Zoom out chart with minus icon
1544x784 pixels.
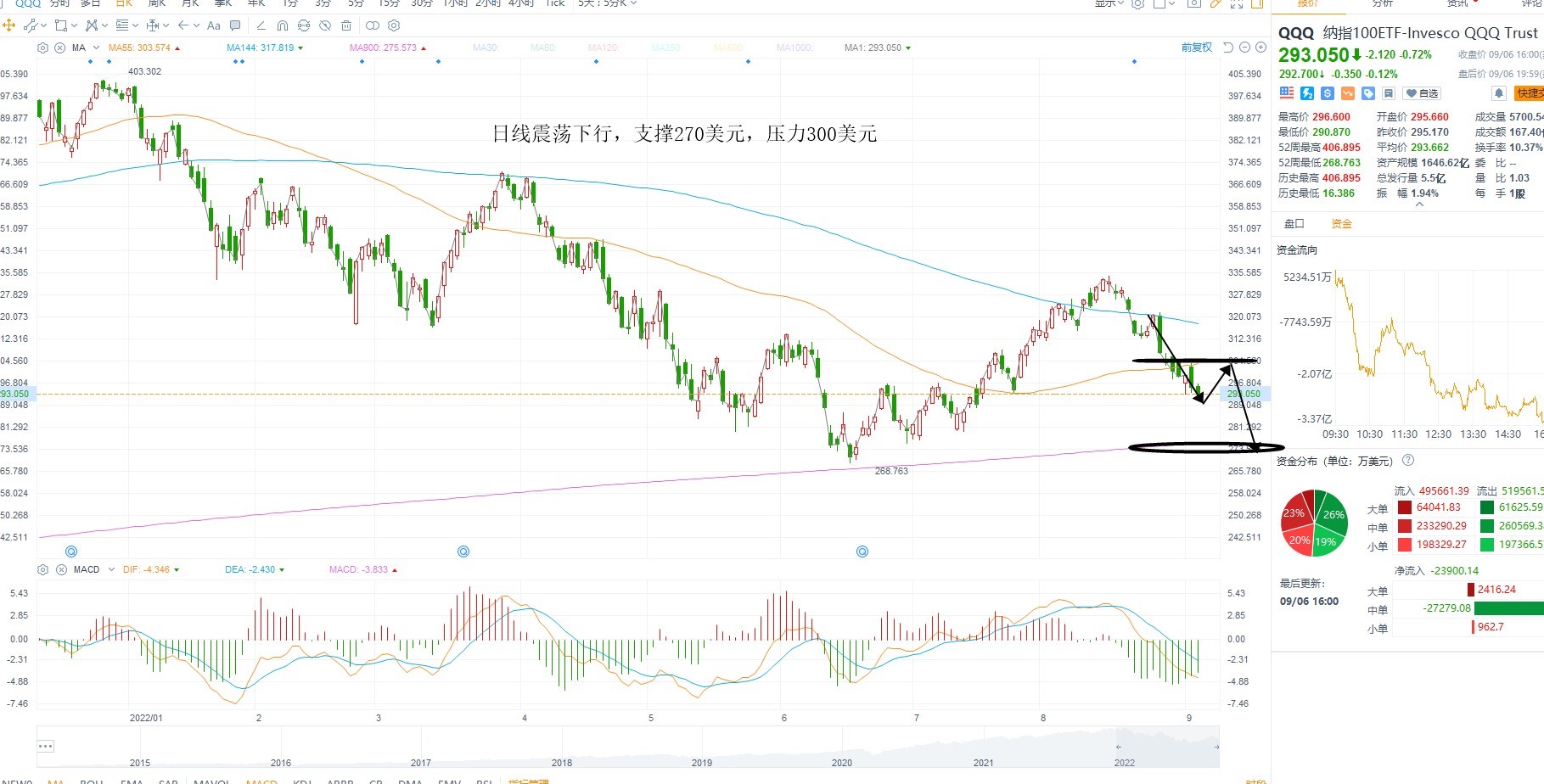pyautogui.click(x=1244, y=48)
